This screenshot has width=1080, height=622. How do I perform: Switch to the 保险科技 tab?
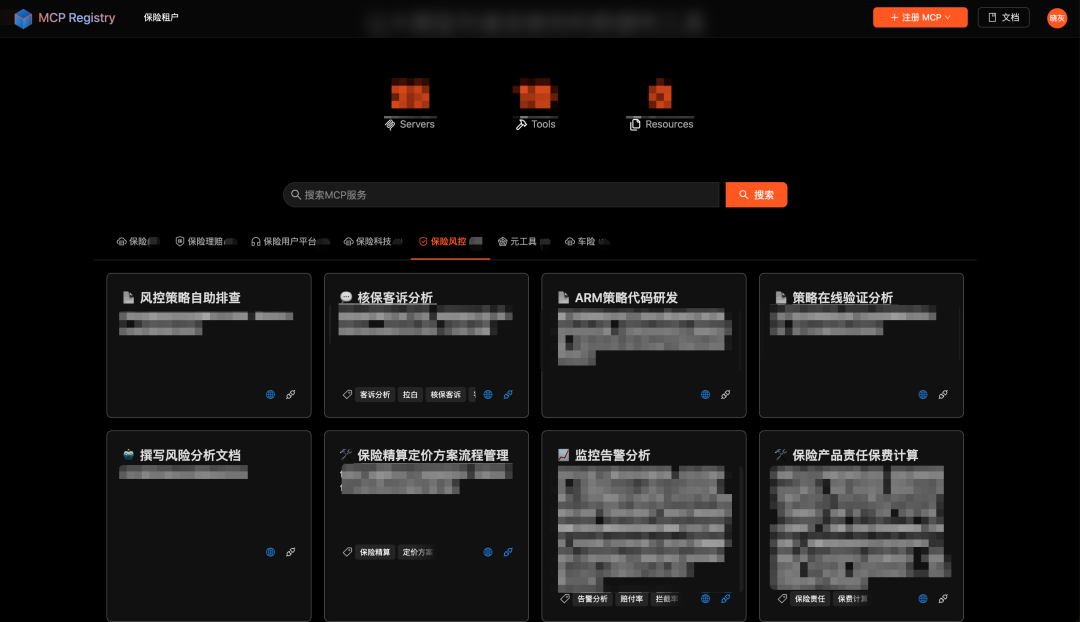(x=370, y=241)
